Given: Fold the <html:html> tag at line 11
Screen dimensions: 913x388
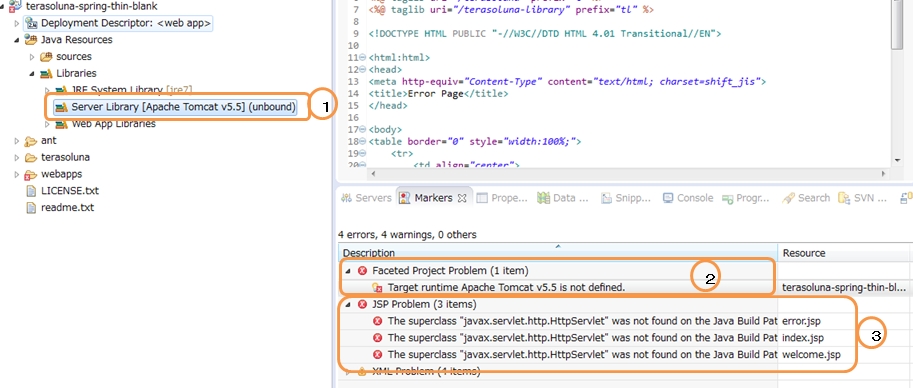Looking at the screenshot, I should [x=363, y=58].
